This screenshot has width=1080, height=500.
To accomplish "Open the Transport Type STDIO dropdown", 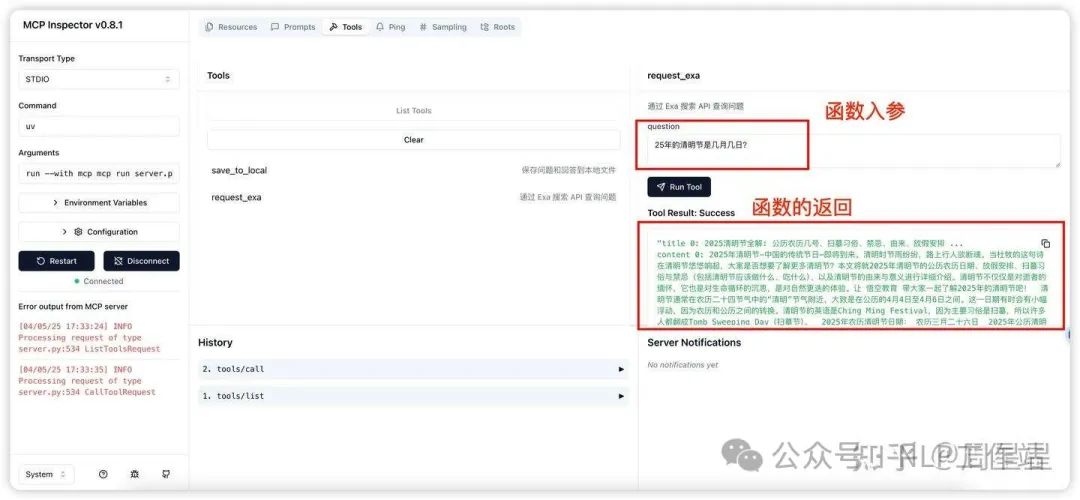I will [x=98, y=79].
